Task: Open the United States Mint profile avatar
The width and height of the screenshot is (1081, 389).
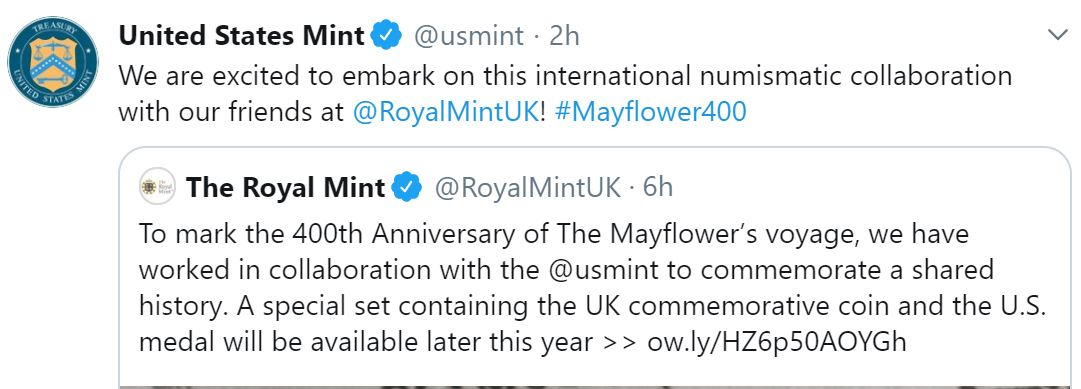Action: [x=52, y=62]
